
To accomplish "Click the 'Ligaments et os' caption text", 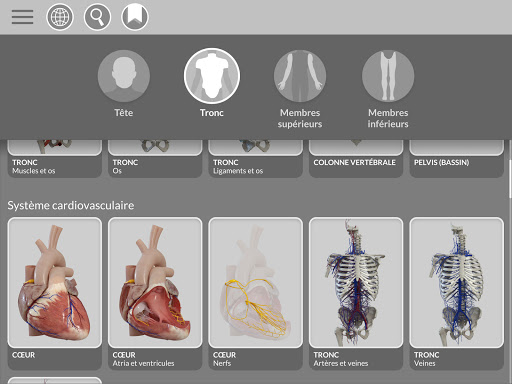I will coord(238,171).
